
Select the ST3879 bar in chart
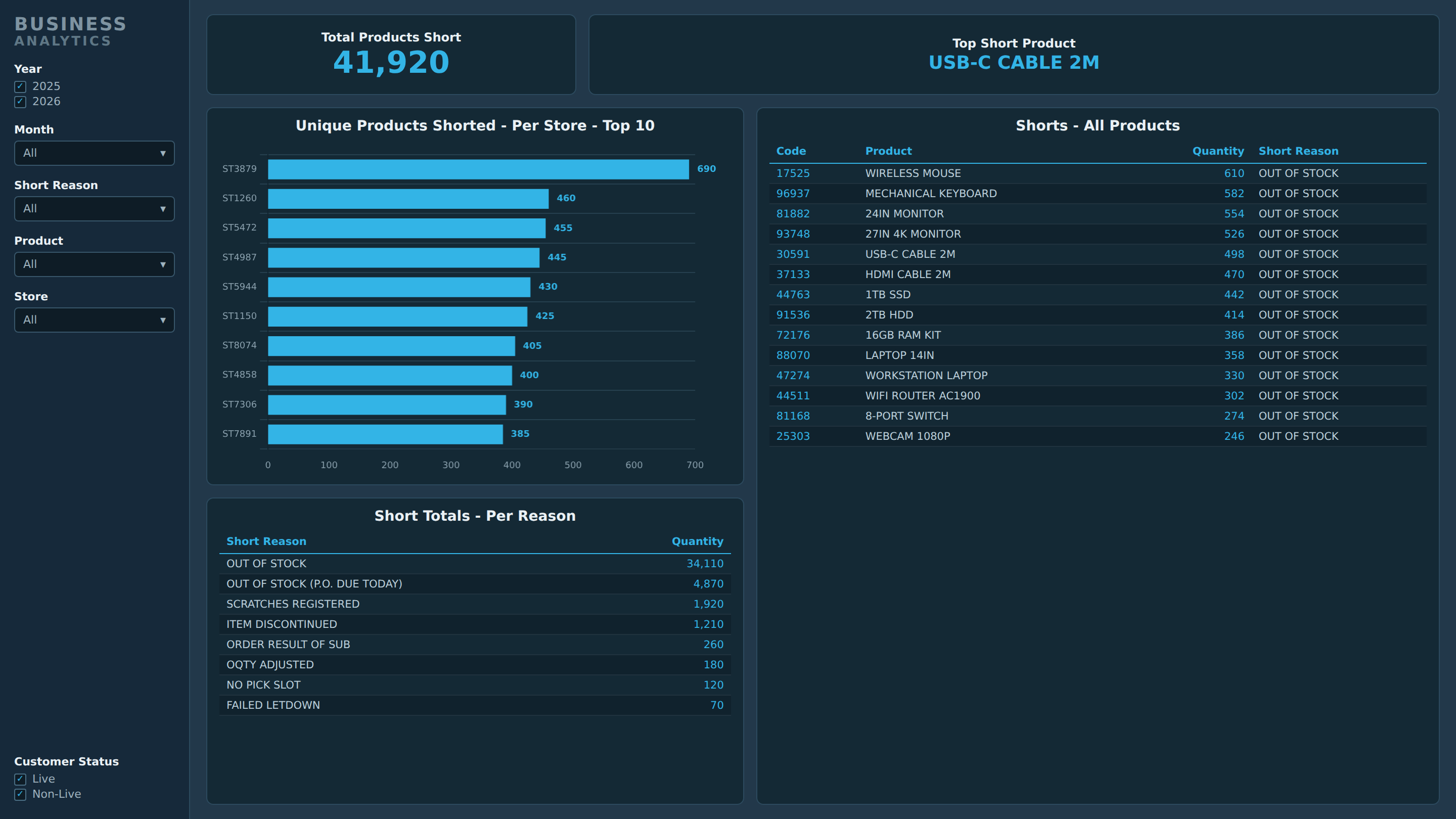(478, 169)
